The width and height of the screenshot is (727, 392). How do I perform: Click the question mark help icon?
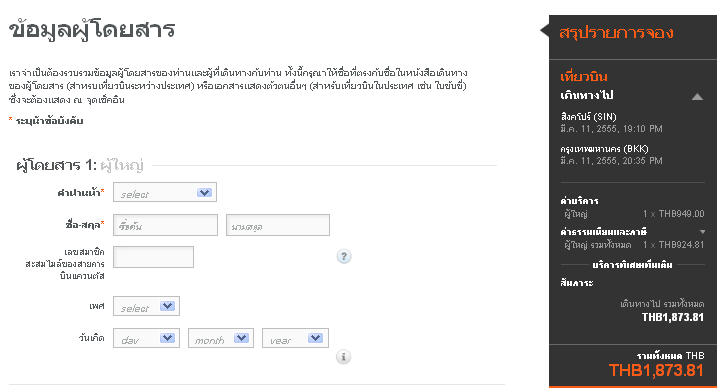[x=344, y=256]
